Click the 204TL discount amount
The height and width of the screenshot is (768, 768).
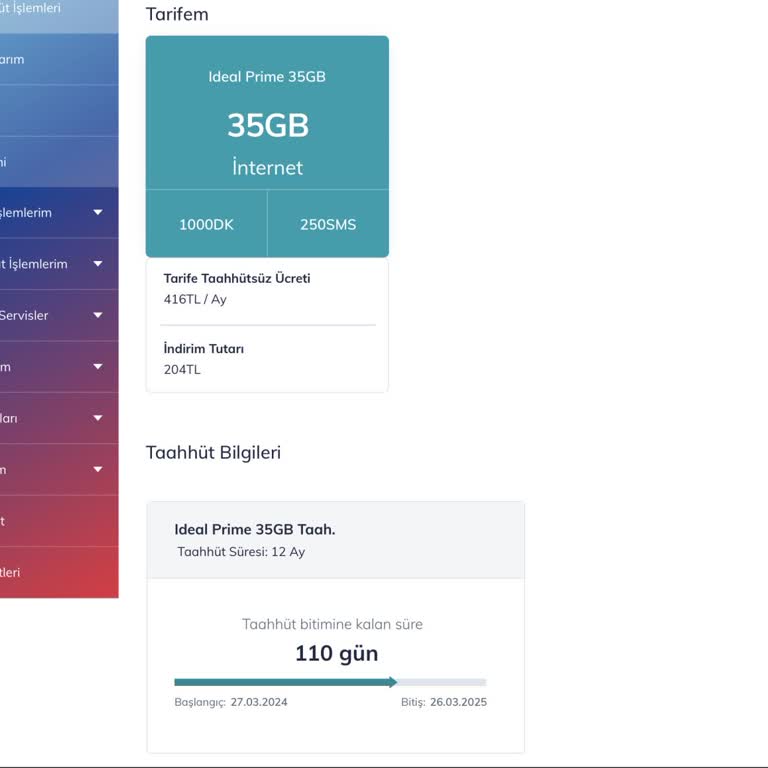coord(182,370)
